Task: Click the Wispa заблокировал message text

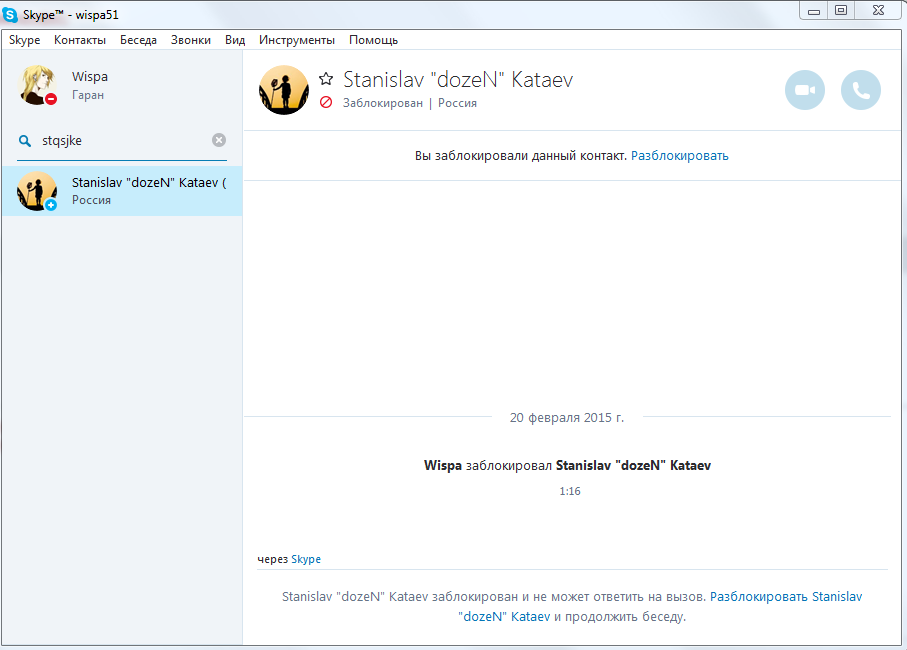Action: pyautogui.click(x=567, y=466)
